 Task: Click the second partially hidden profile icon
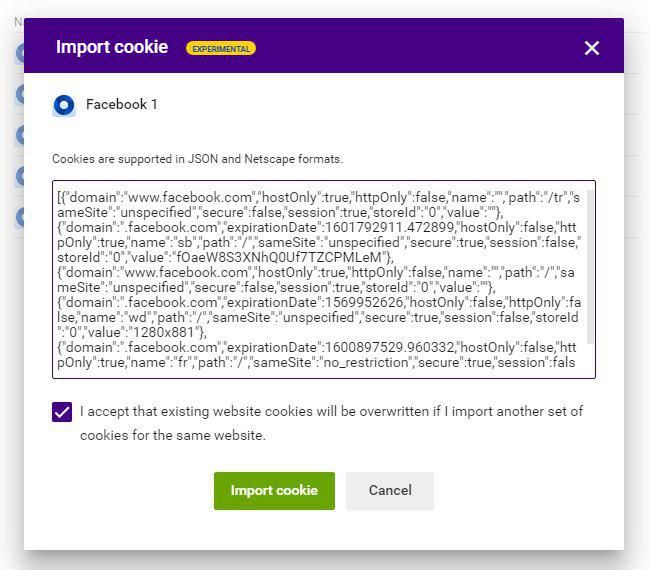click(x=19, y=94)
